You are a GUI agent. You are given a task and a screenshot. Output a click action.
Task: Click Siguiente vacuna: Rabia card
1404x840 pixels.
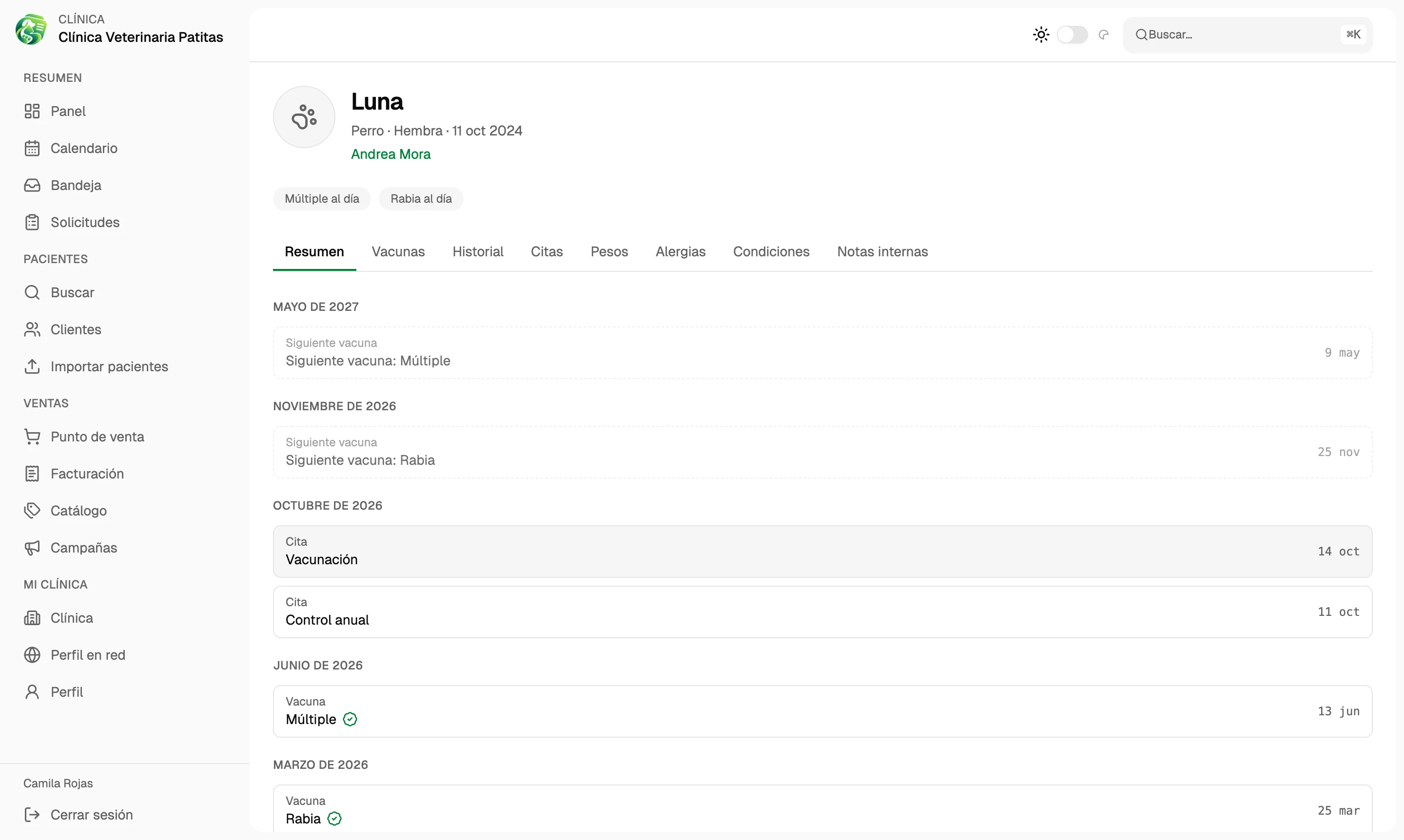(822, 452)
